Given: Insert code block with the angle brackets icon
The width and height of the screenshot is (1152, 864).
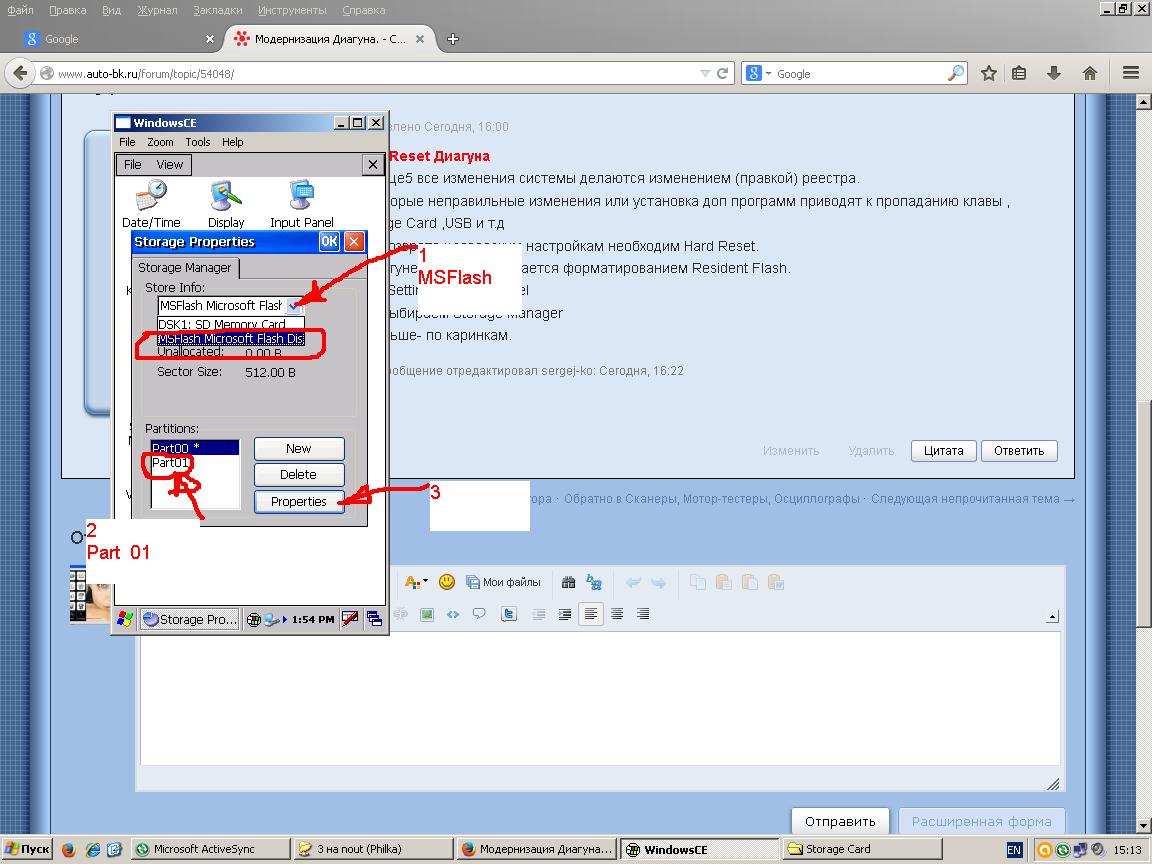Looking at the screenshot, I should coord(453,614).
